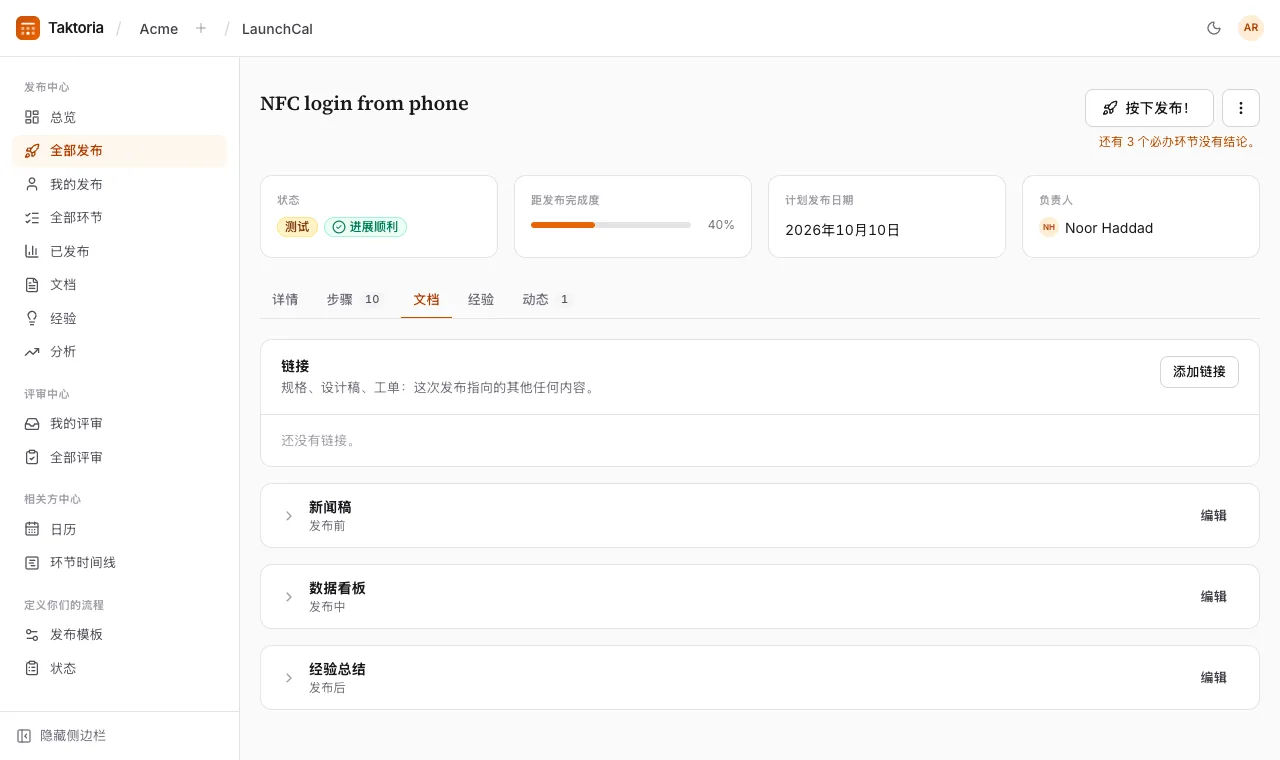1280x760 pixels.
Task: Open sidebar 状态 settings page
Action: point(119,668)
